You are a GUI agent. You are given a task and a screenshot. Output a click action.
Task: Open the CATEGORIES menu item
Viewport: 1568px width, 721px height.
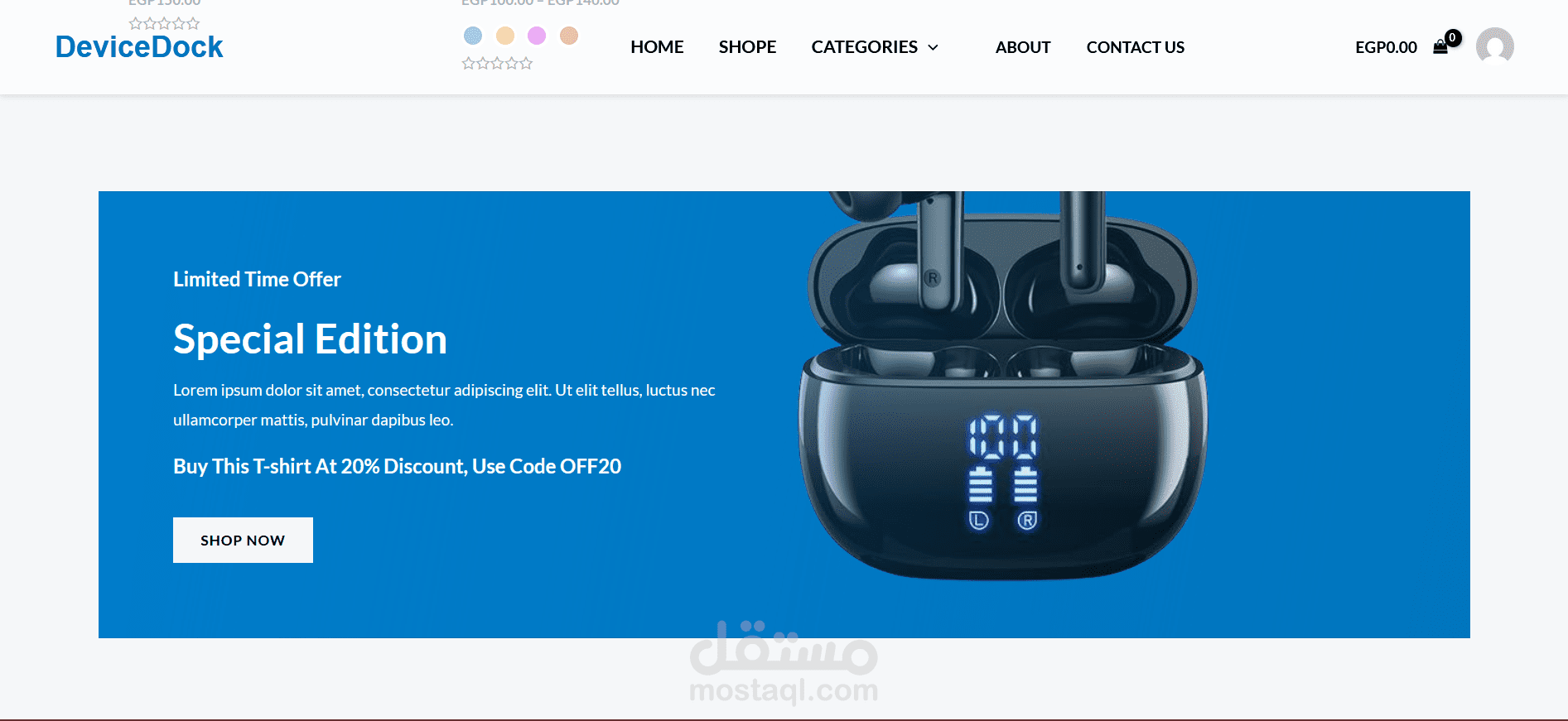tap(864, 47)
